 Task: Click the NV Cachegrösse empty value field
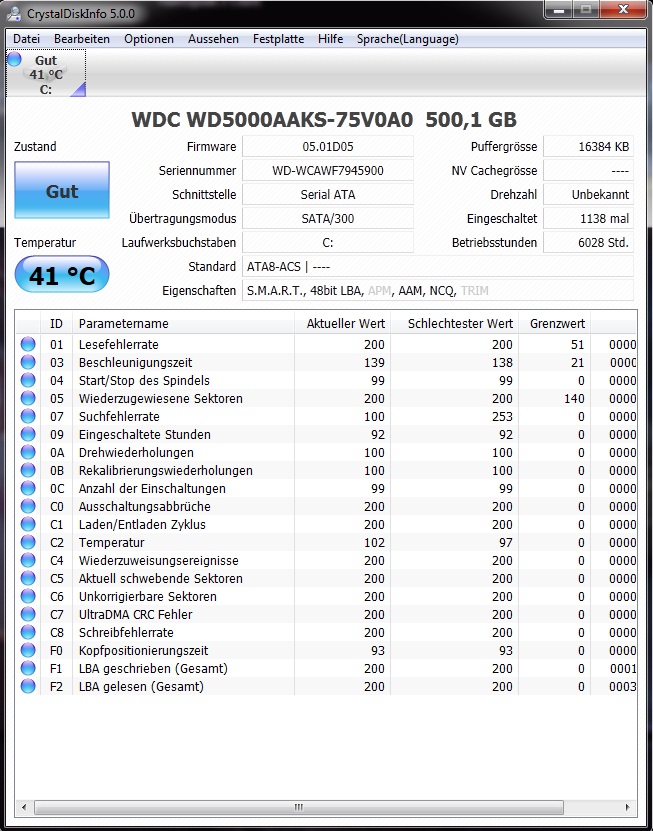(588, 171)
